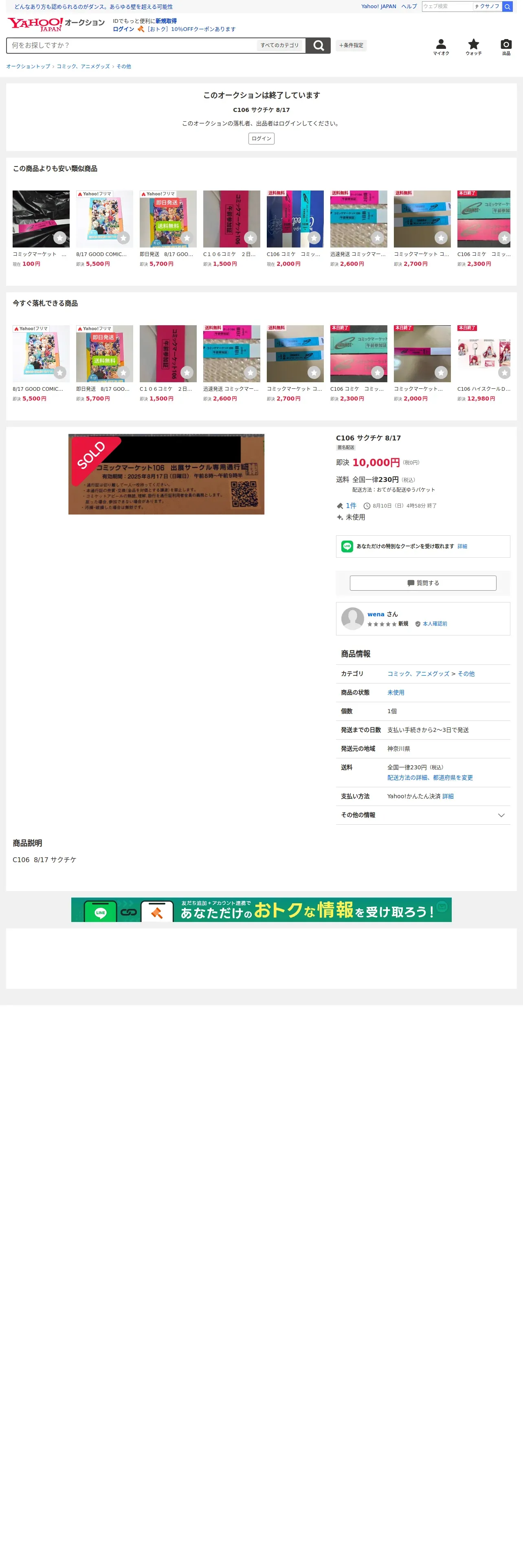523x1568 pixels.
Task: Expand the ＋条件指定 search conditions
Action: (x=351, y=46)
